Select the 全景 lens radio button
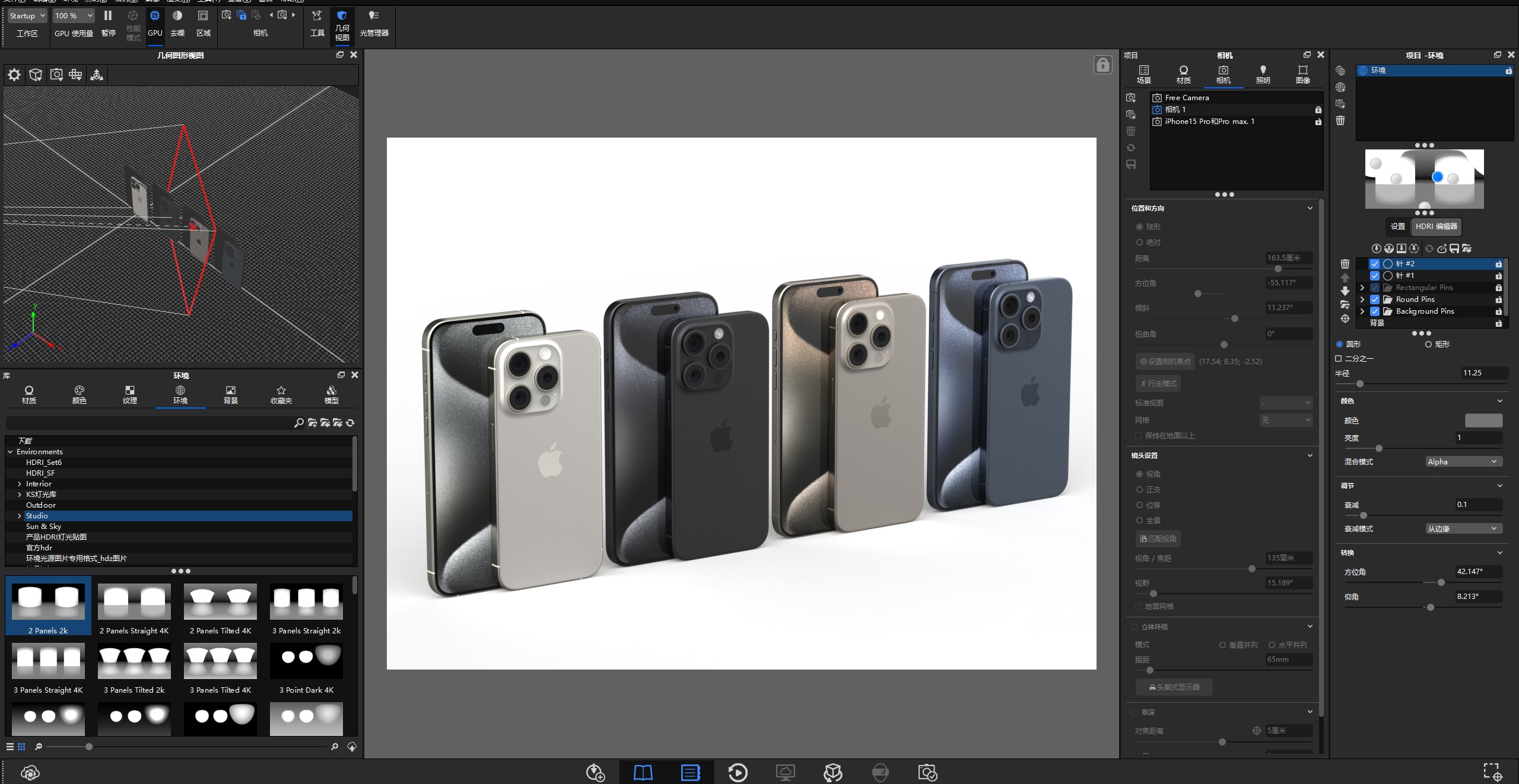The height and width of the screenshot is (784, 1519). [x=1139, y=521]
